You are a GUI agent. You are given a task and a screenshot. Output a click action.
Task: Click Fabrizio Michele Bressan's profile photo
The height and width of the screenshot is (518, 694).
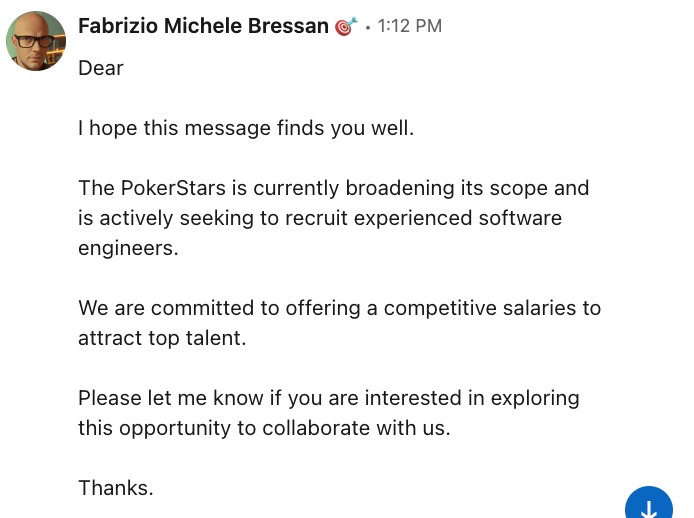click(37, 41)
